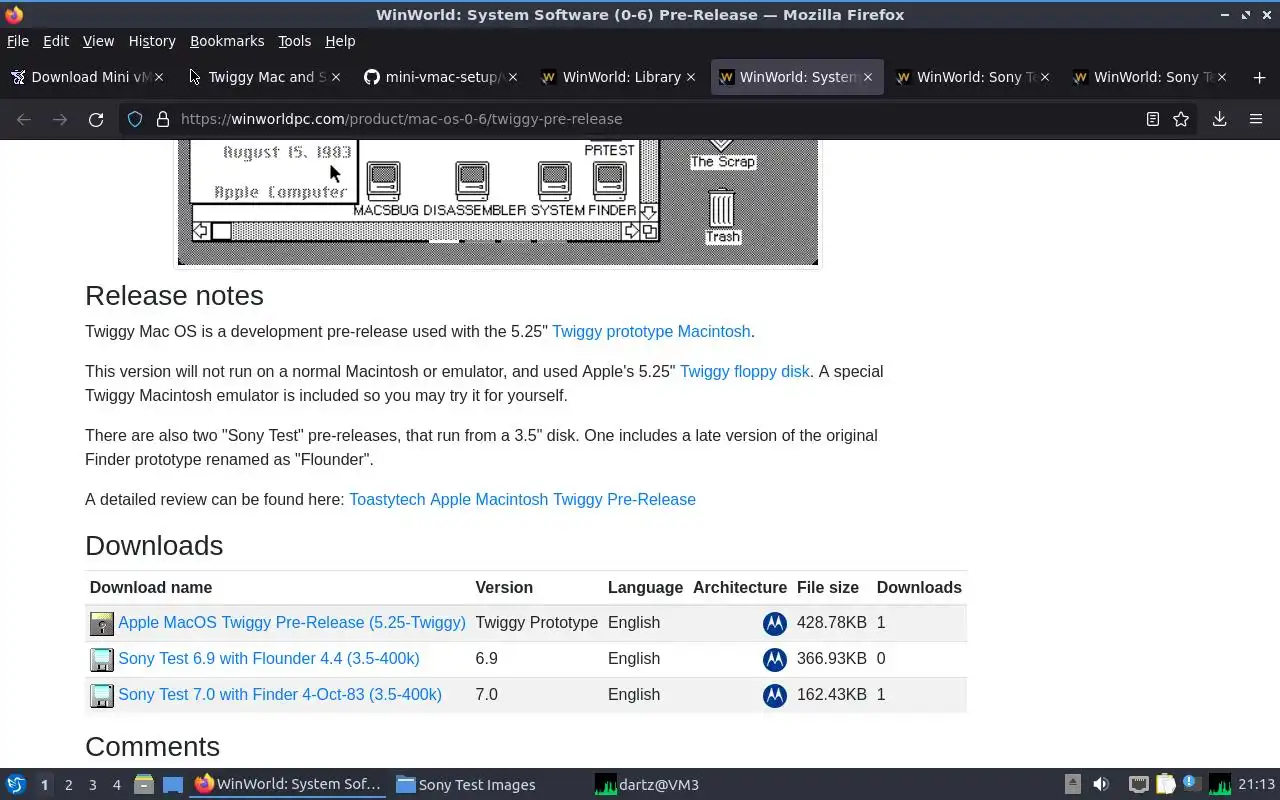Viewport: 1280px width, 800px height.
Task: Open the File menu
Action: pyautogui.click(x=18, y=41)
